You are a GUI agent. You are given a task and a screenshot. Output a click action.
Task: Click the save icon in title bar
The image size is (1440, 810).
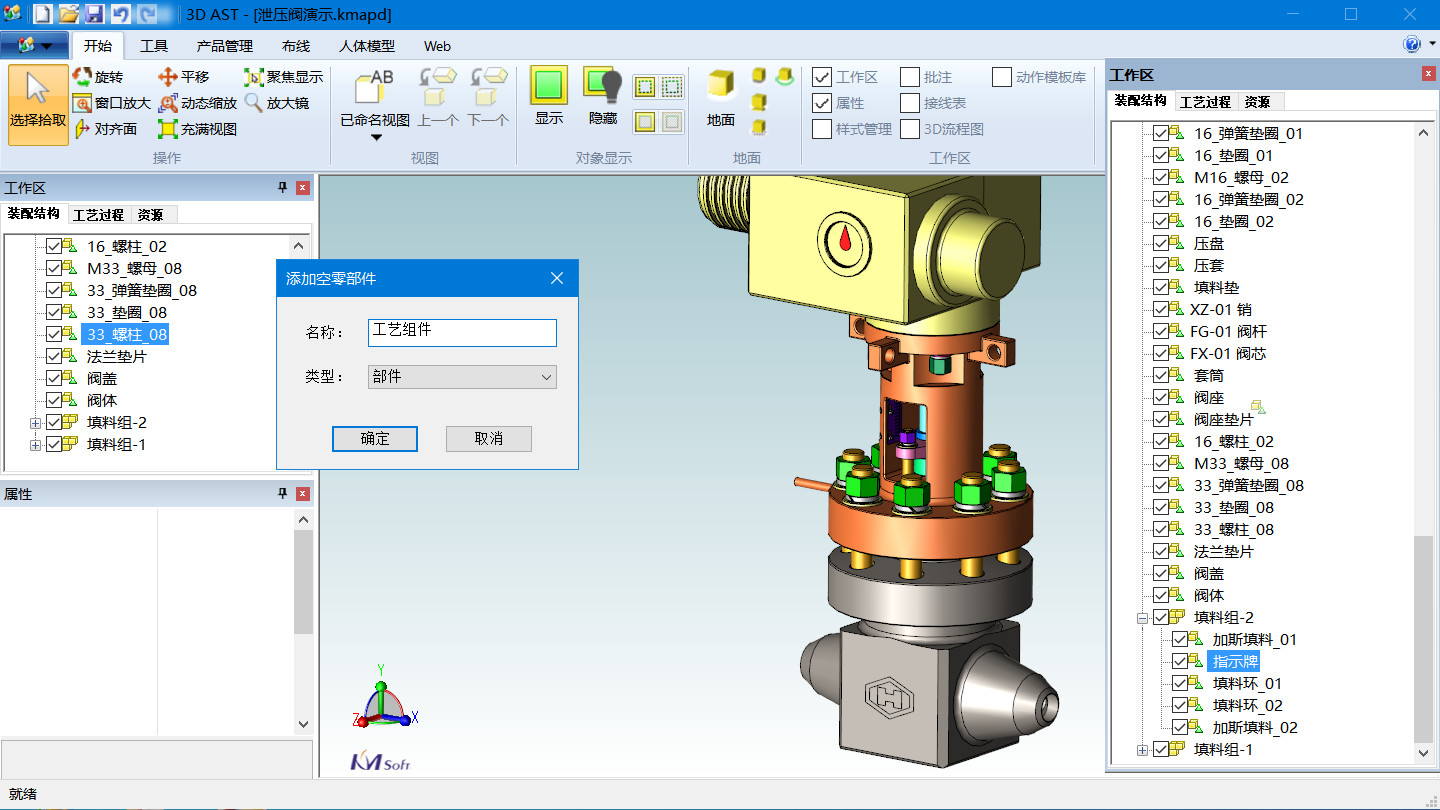coord(95,14)
